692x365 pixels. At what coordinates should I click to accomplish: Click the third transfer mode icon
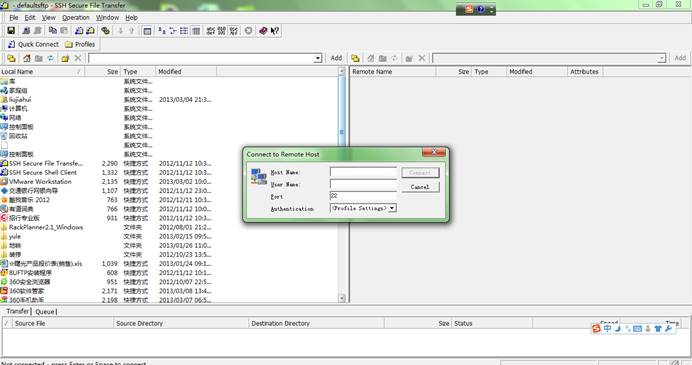click(233, 30)
